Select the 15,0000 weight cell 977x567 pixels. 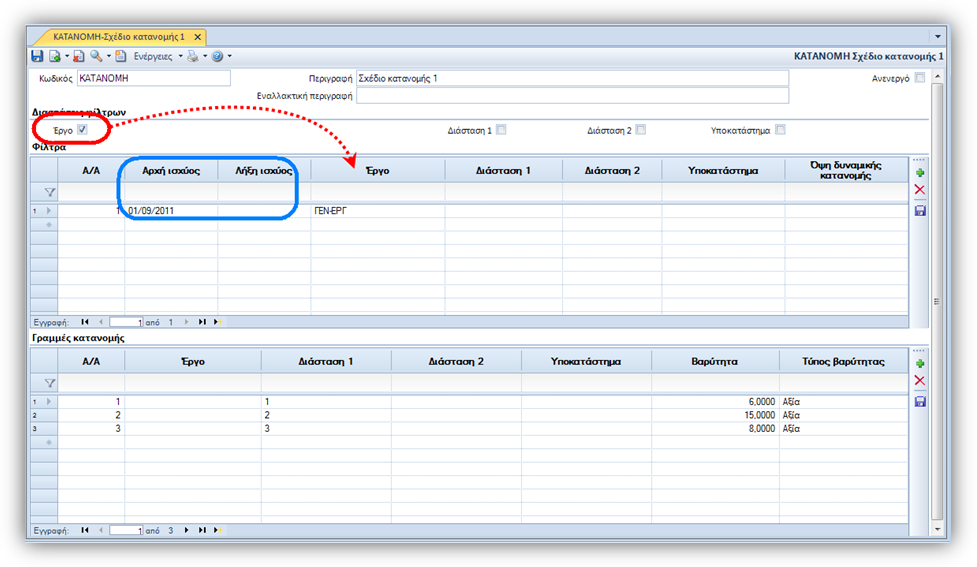(x=715, y=415)
